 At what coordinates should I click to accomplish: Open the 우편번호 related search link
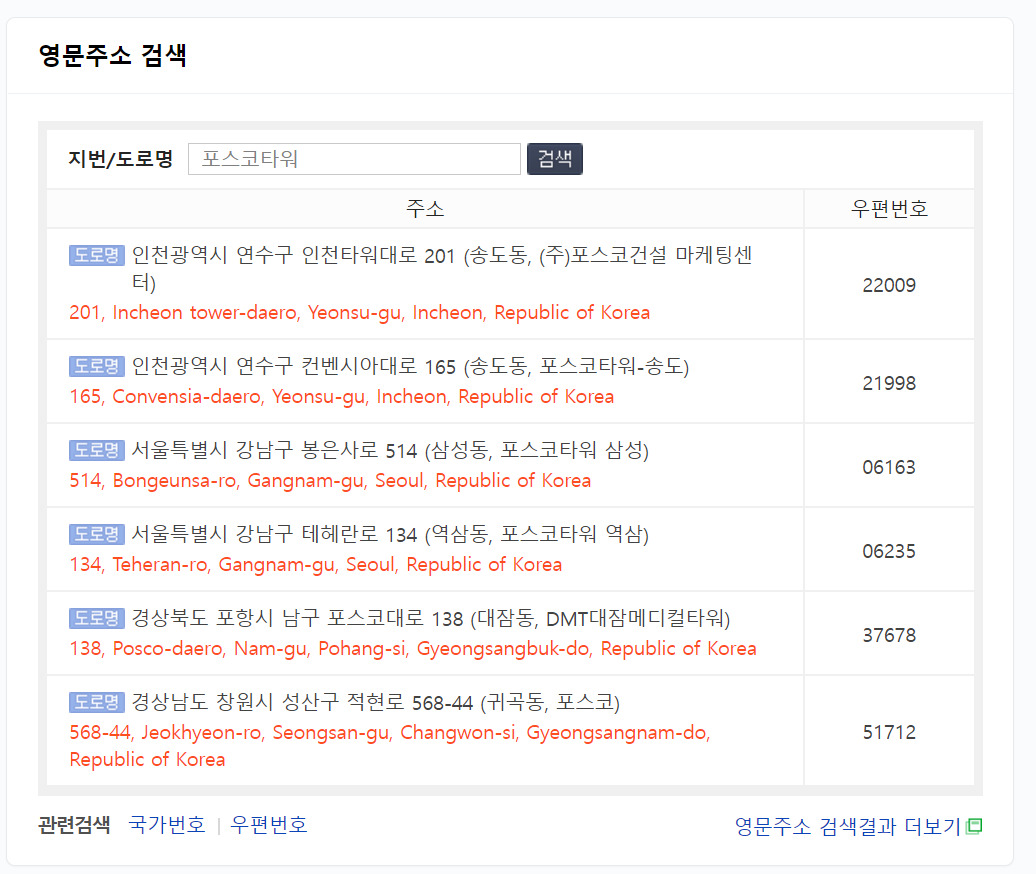pyautogui.click(x=268, y=824)
